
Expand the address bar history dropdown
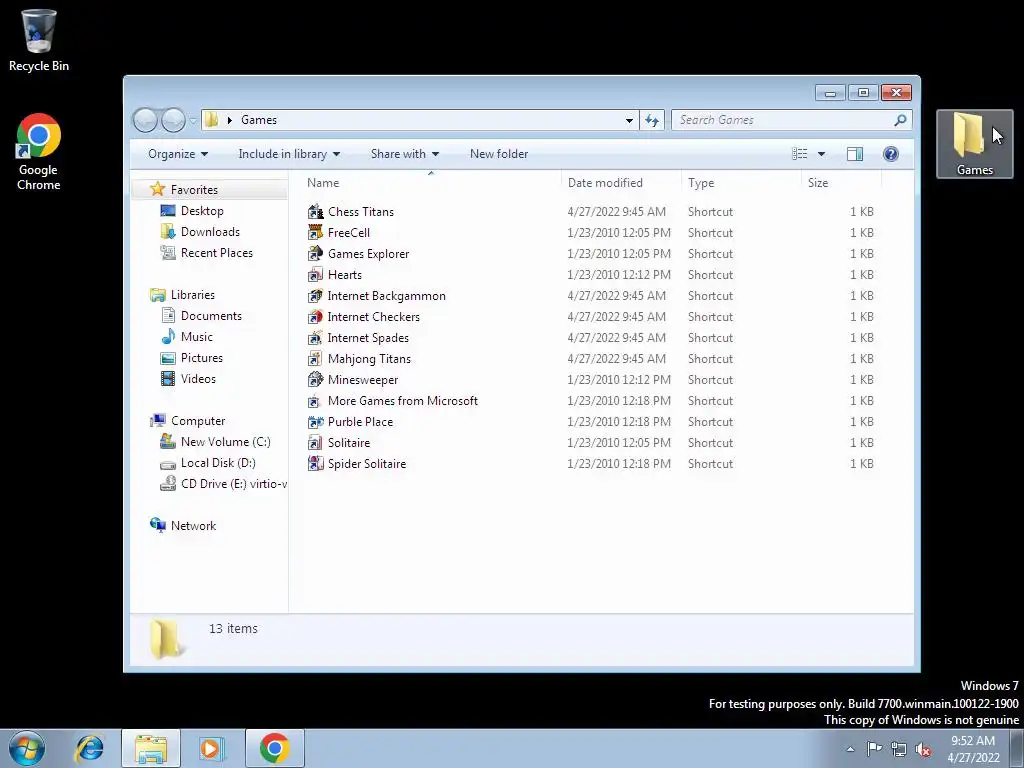point(629,120)
